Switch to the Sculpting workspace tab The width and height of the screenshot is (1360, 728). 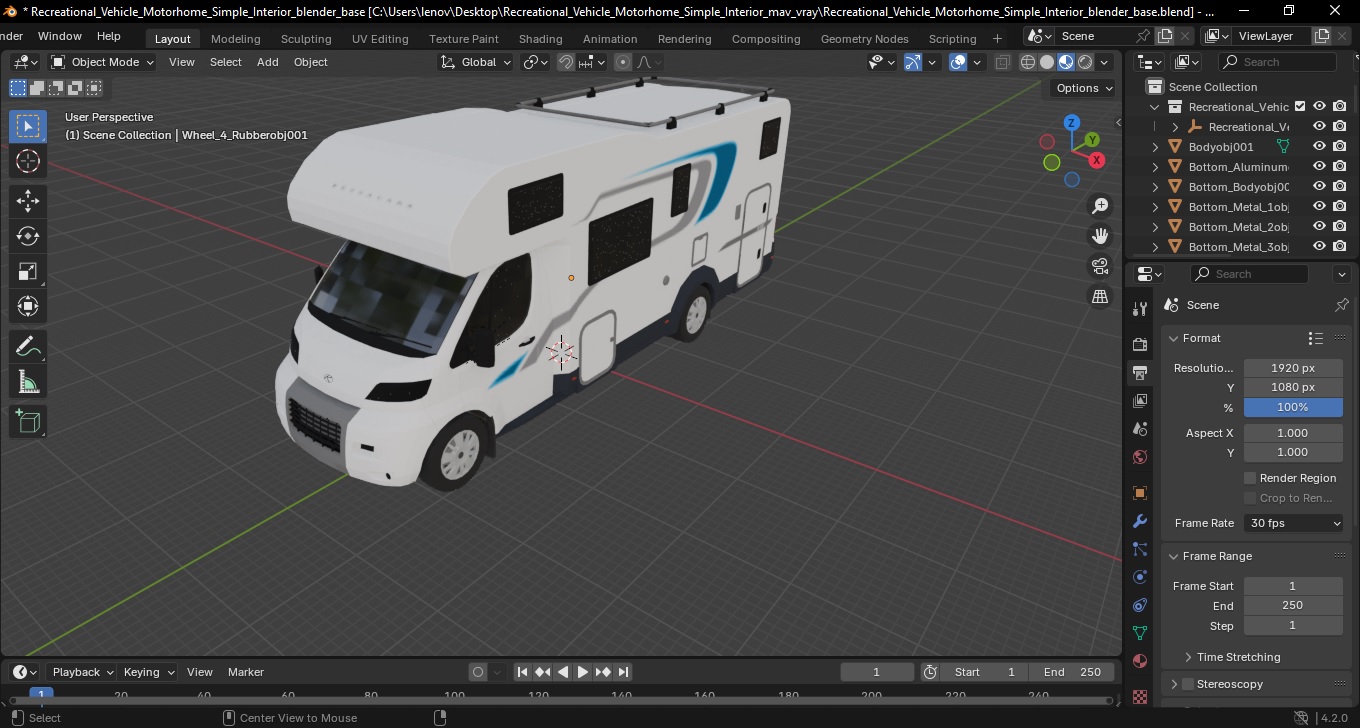point(306,39)
